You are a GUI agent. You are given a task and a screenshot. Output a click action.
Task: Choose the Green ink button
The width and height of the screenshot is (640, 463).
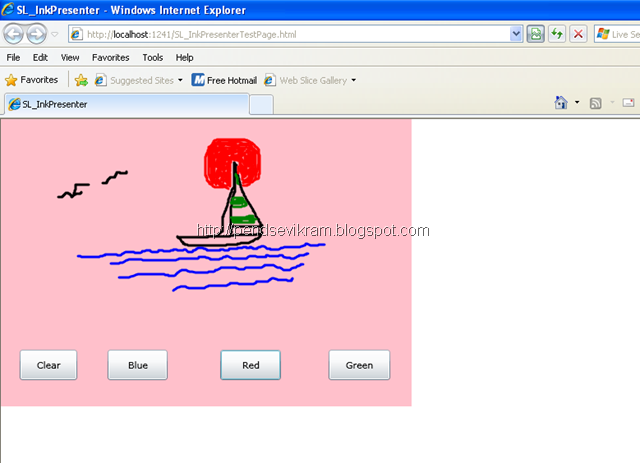359,365
